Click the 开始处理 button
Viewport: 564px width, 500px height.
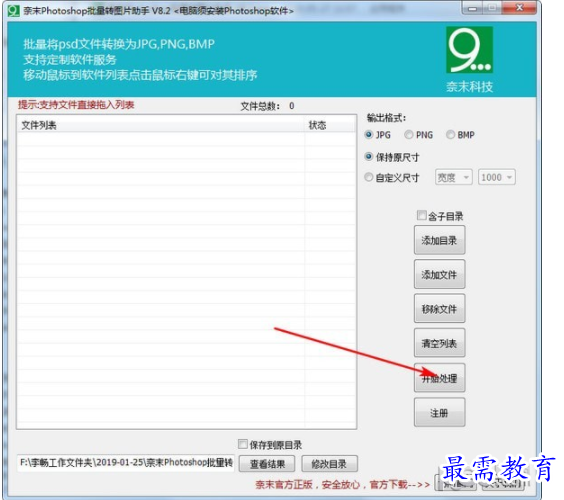[x=440, y=378]
